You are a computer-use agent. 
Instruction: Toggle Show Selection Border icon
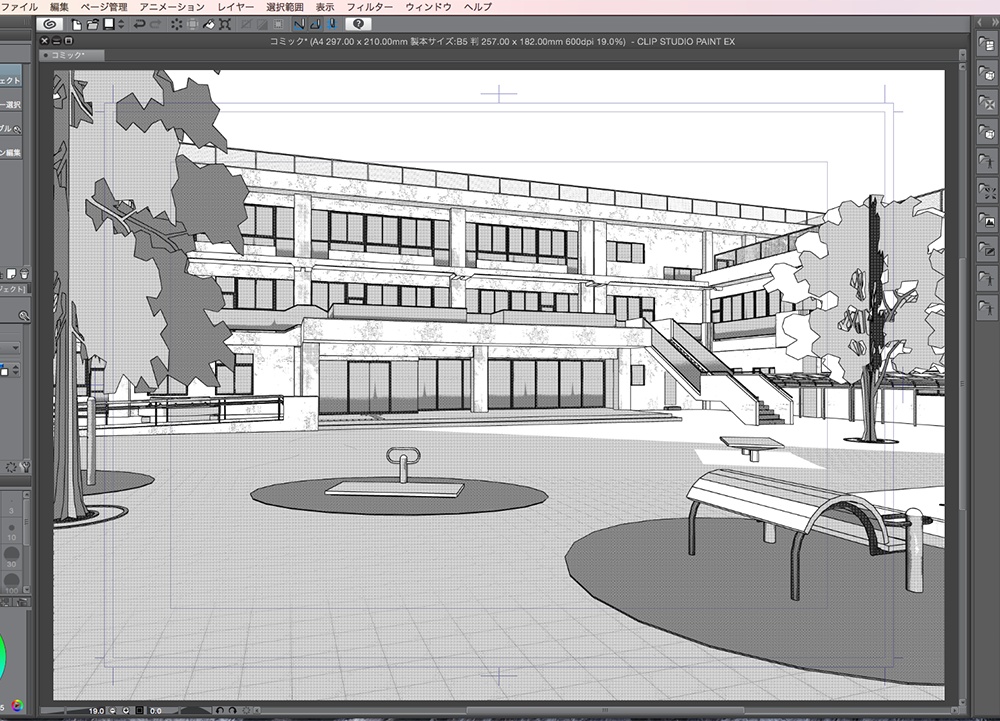tap(278, 24)
